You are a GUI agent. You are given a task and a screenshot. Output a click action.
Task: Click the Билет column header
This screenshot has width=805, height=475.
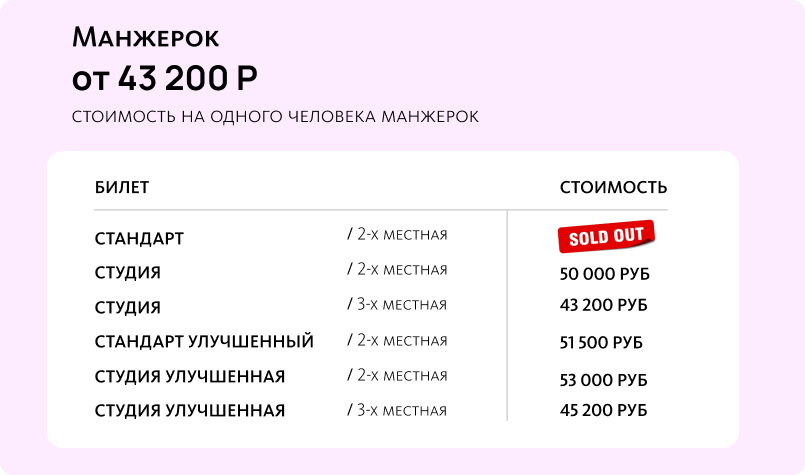coord(122,188)
